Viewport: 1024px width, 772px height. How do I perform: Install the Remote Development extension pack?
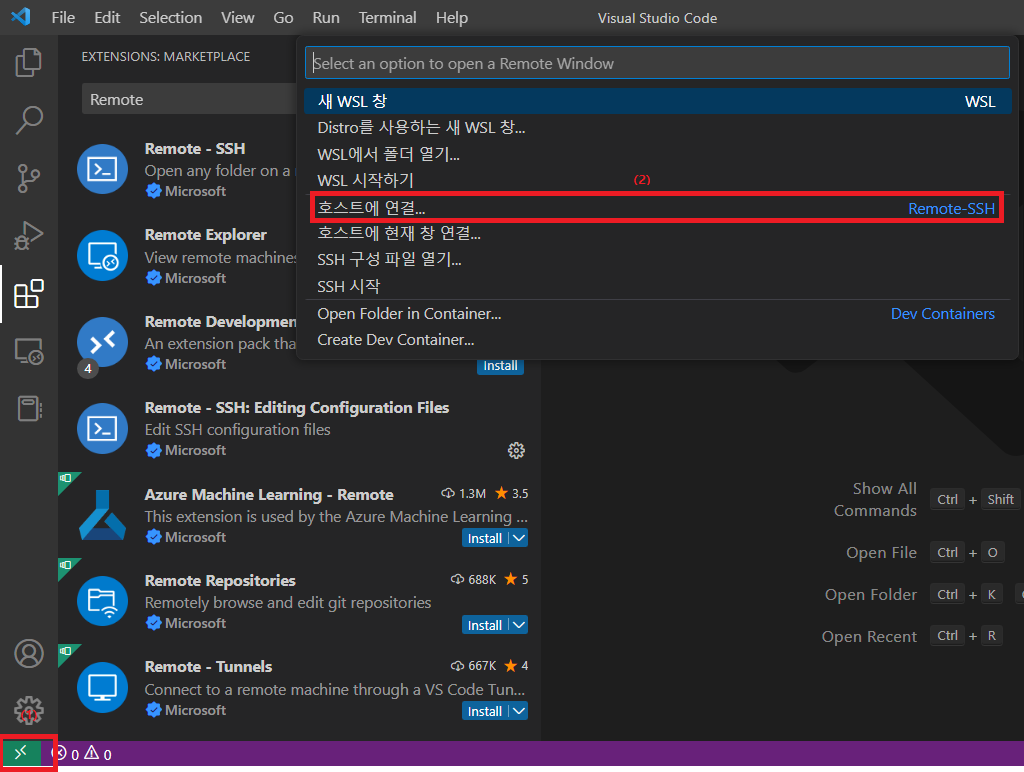500,366
